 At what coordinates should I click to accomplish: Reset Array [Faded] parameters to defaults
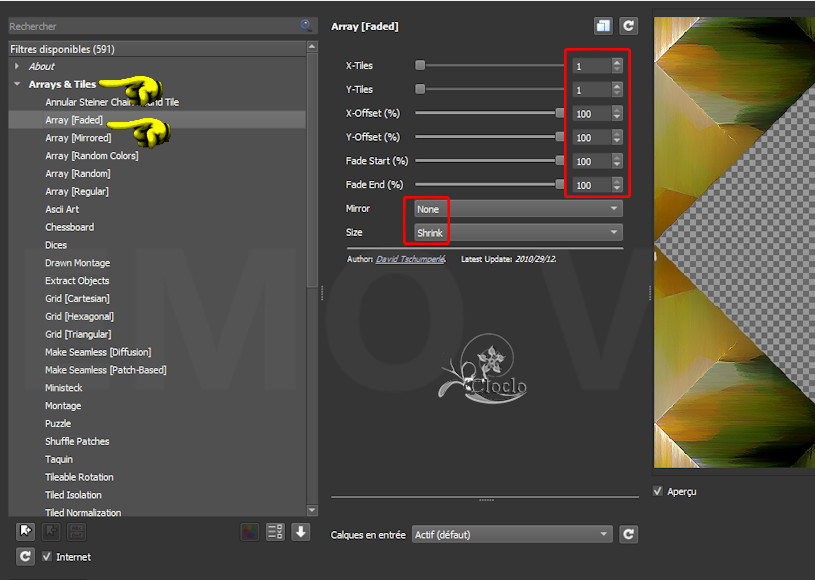[628, 26]
